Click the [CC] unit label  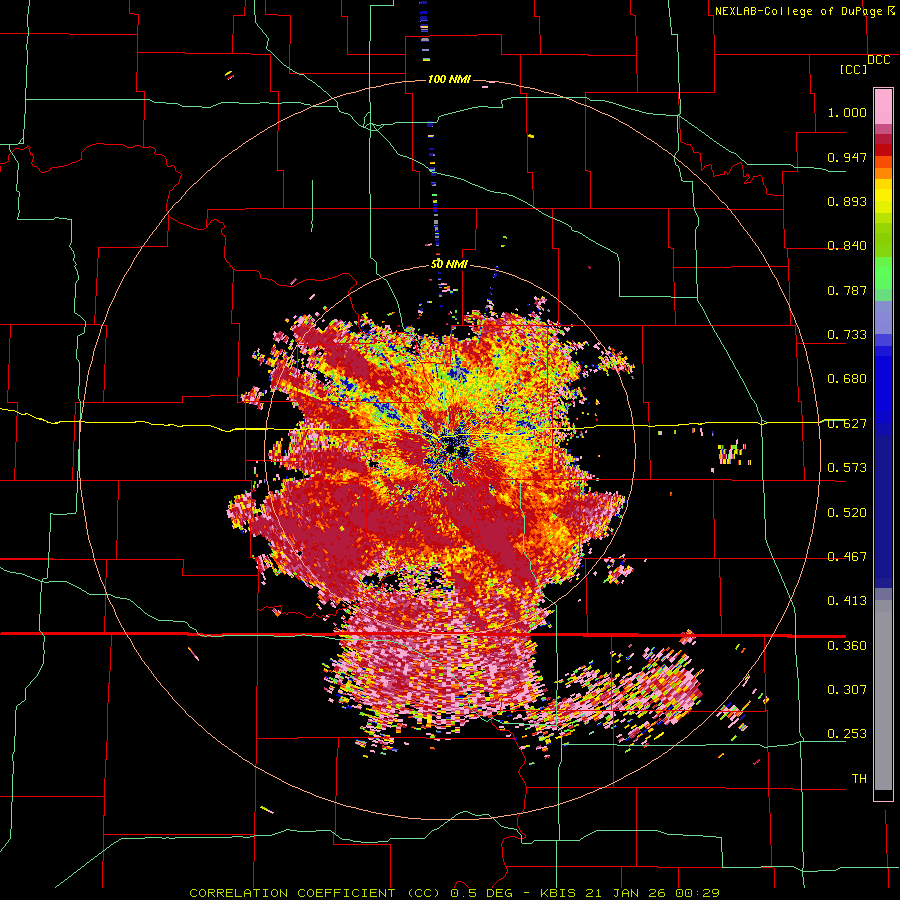point(853,69)
